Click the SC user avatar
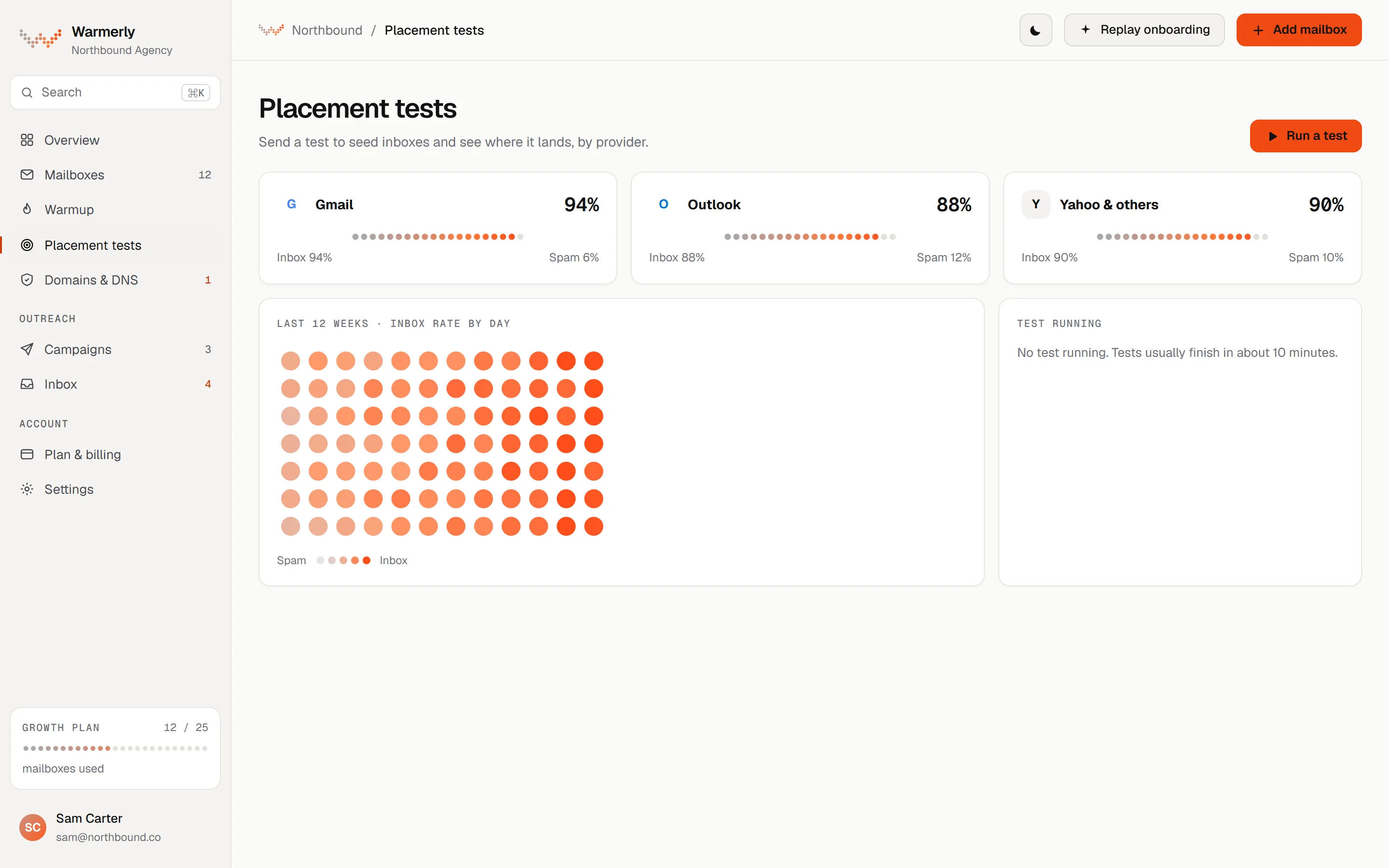Image resolution: width=1389 pixels, height=868 pixels. [33, 827]
